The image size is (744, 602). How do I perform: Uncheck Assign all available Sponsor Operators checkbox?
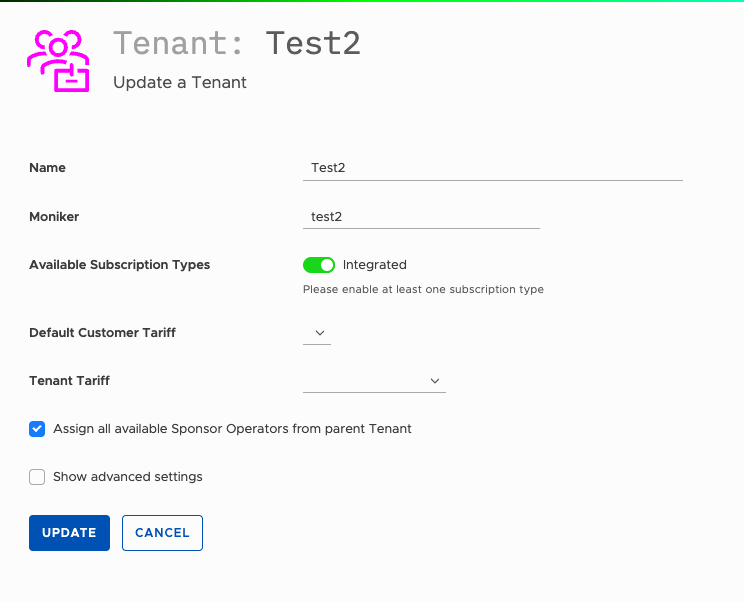coord(37,429)
